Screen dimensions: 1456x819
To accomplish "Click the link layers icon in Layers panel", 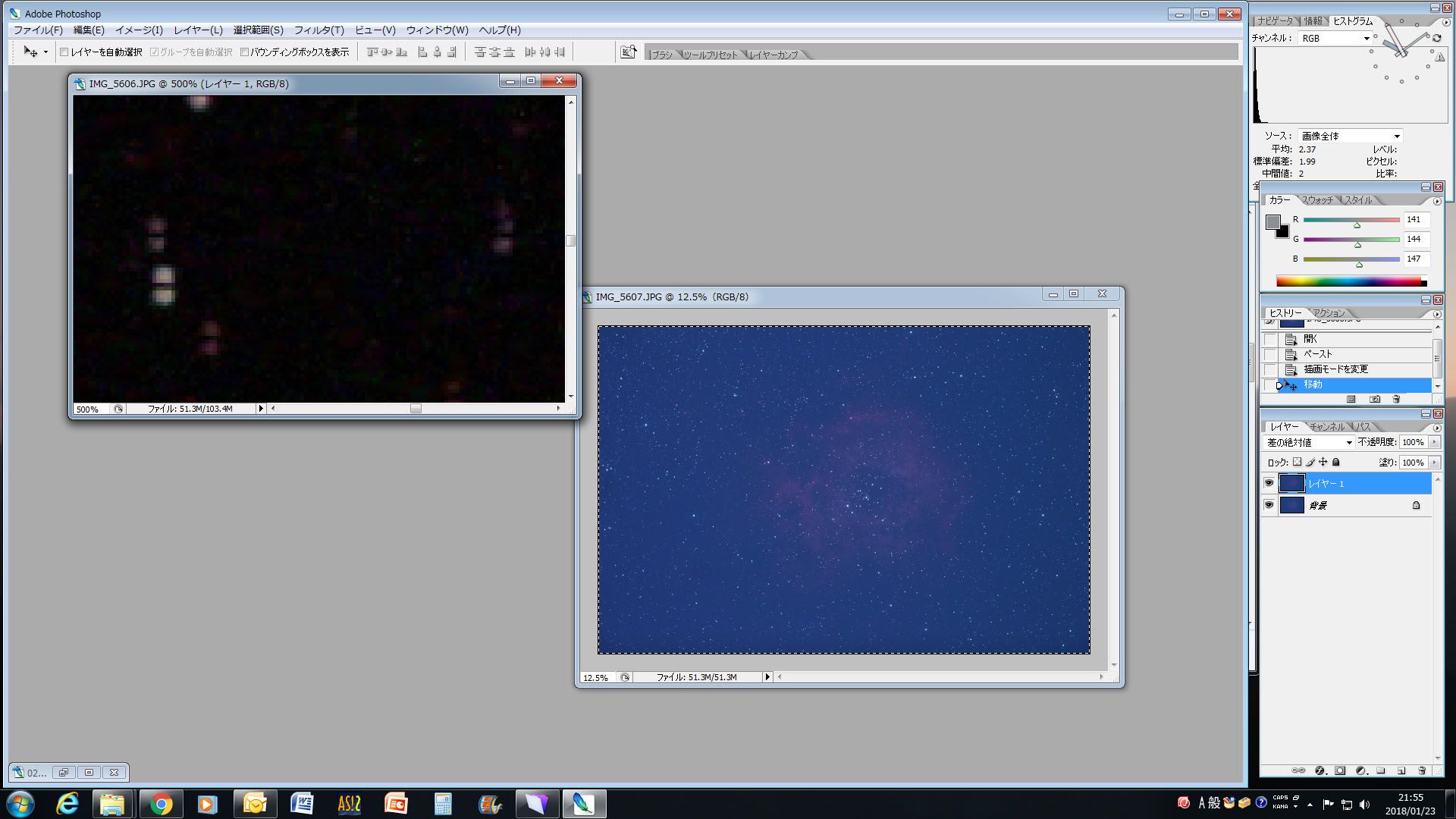I will pyautogui.click(x=1298, y=770).
